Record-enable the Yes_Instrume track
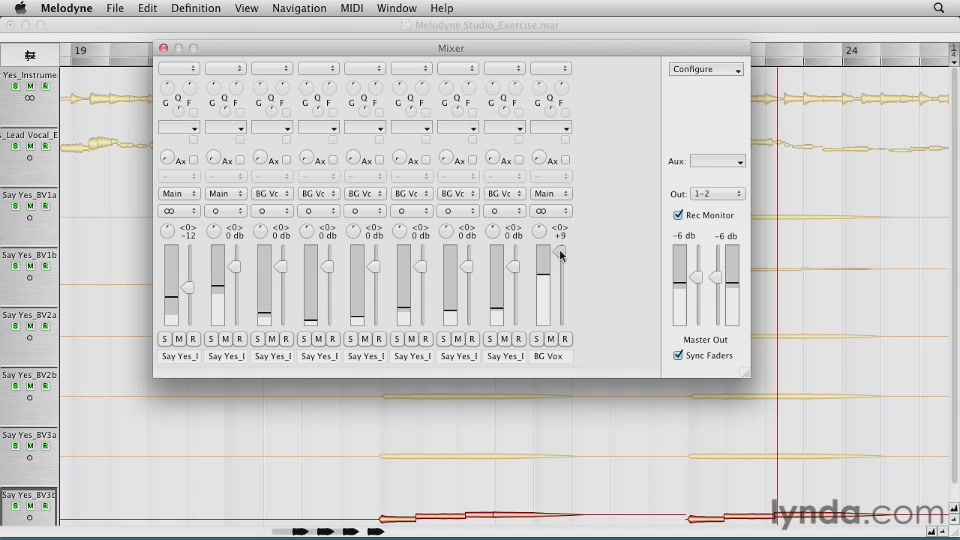This screenshot has height=540, width=960. (x=45, y=86)
